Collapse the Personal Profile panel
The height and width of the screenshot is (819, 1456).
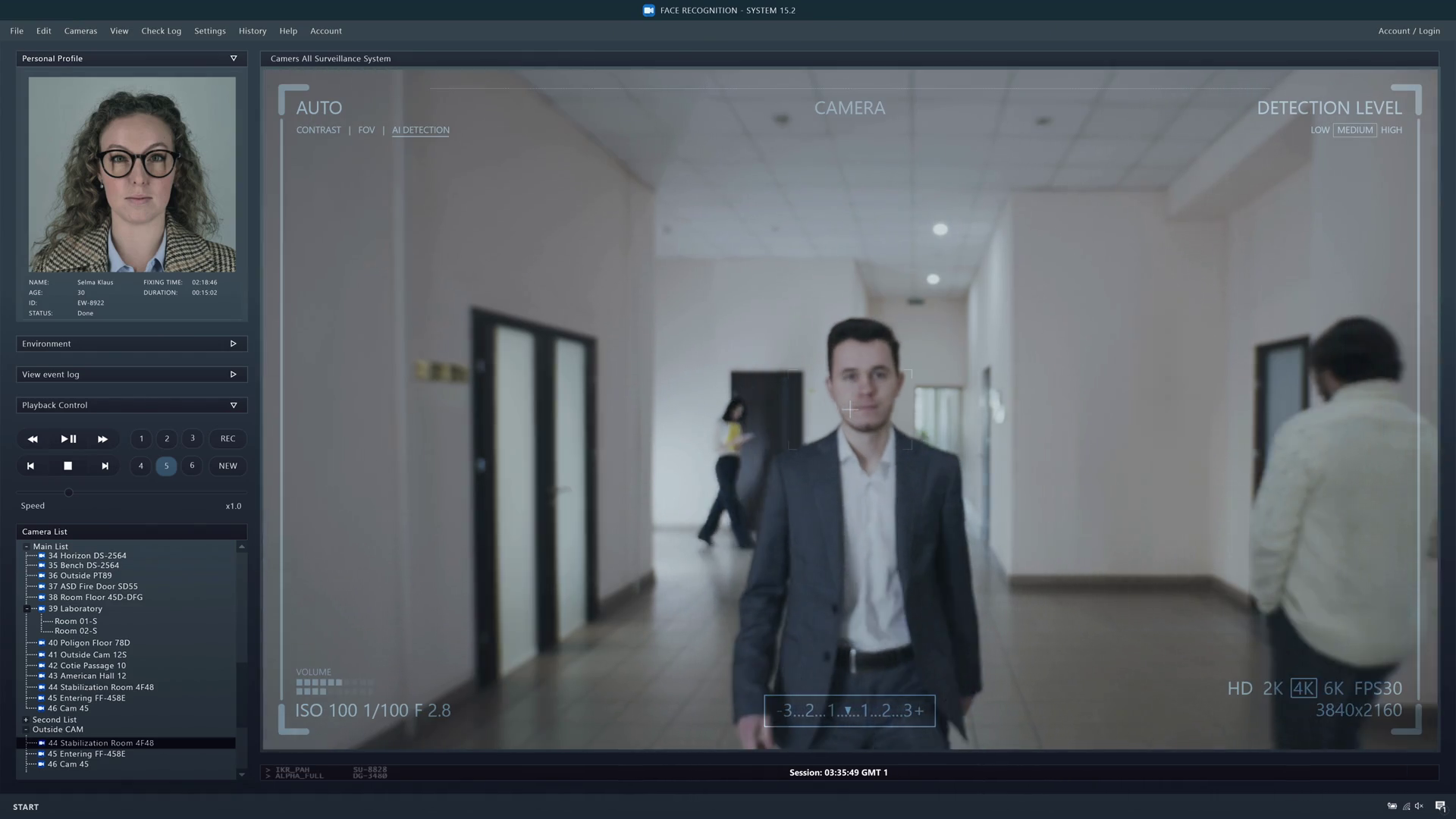tap(234, 58)
